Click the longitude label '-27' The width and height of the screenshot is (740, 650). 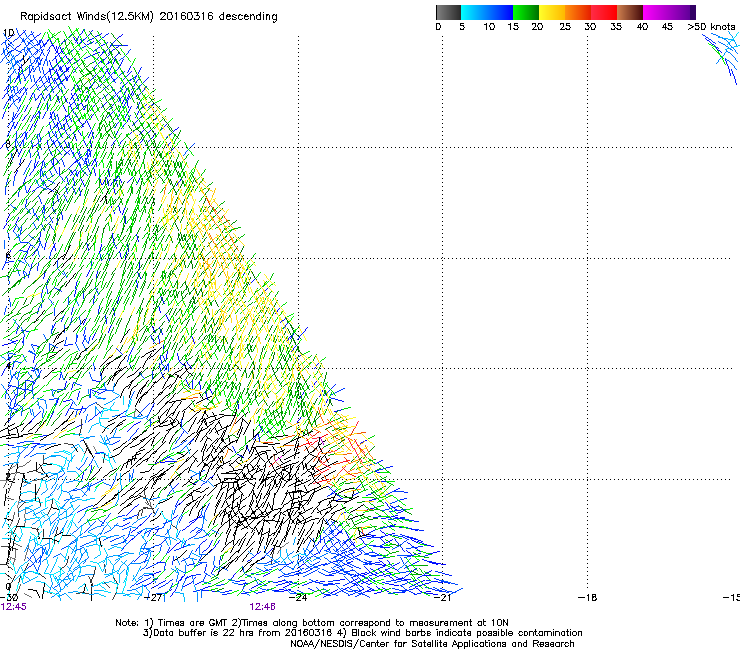tap(154, 598)
